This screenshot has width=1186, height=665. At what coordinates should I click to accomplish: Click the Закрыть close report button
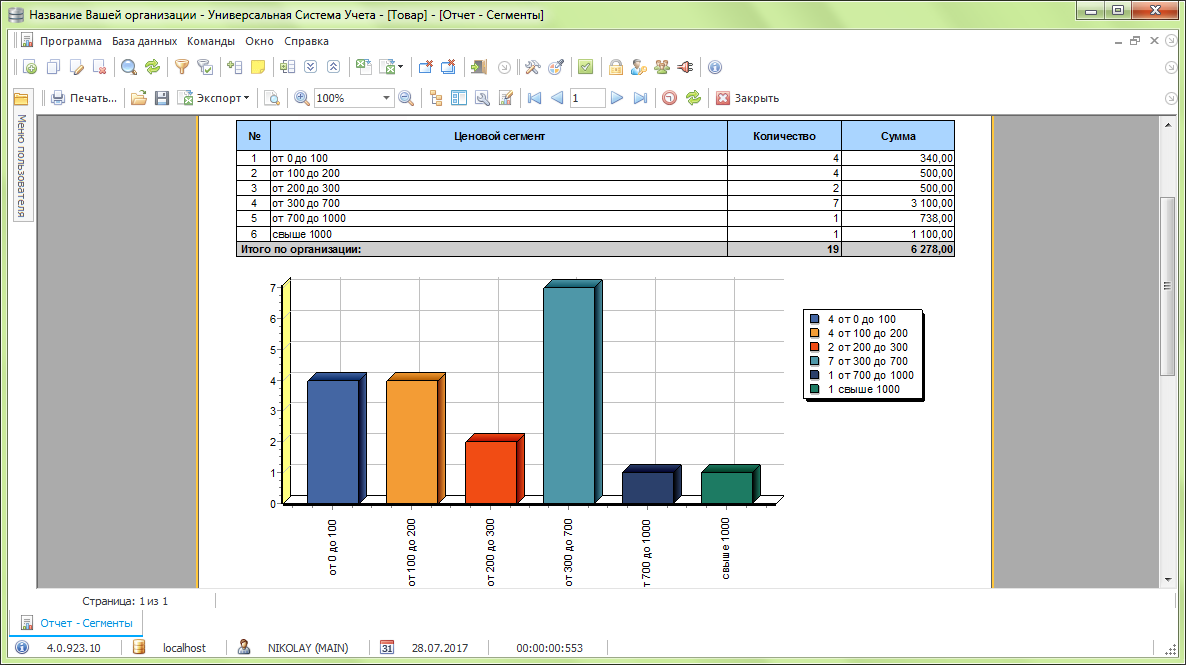click(x=747, y=98)
